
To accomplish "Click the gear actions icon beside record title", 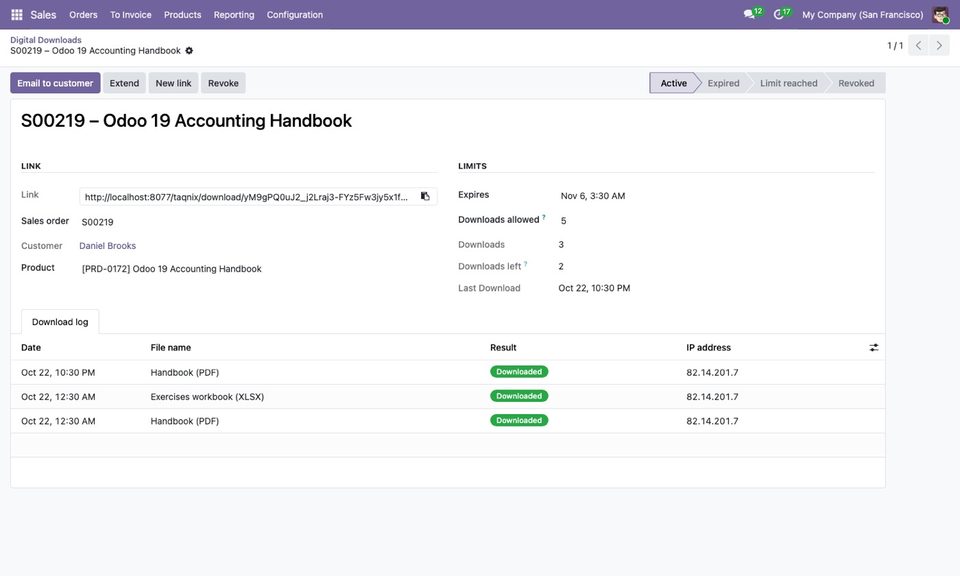I will point(189,51).
